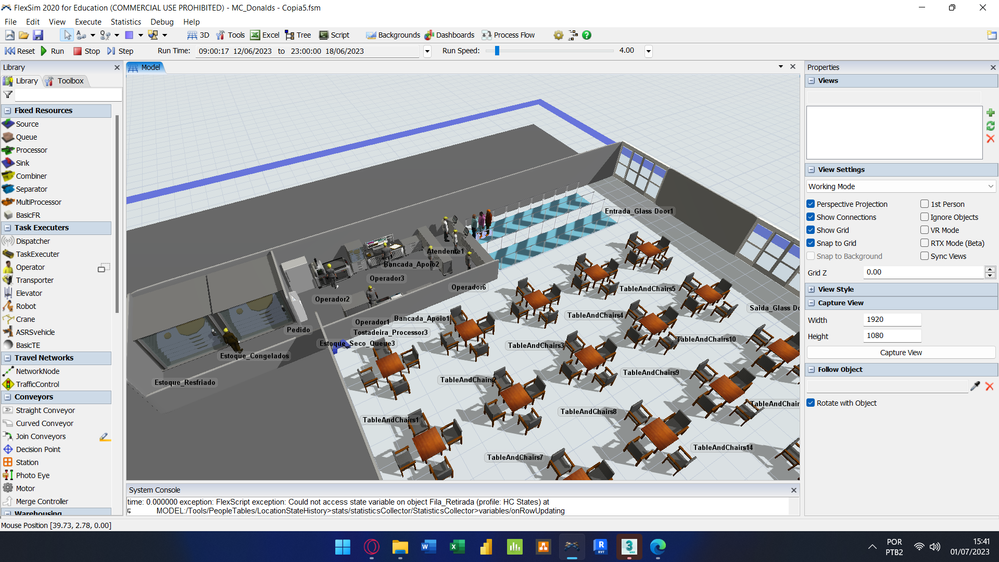Screen dimensions: 999x562
Task: Toggle Snap to Grid checkbox
Action: pyautogui.click(x=810, y=243)
